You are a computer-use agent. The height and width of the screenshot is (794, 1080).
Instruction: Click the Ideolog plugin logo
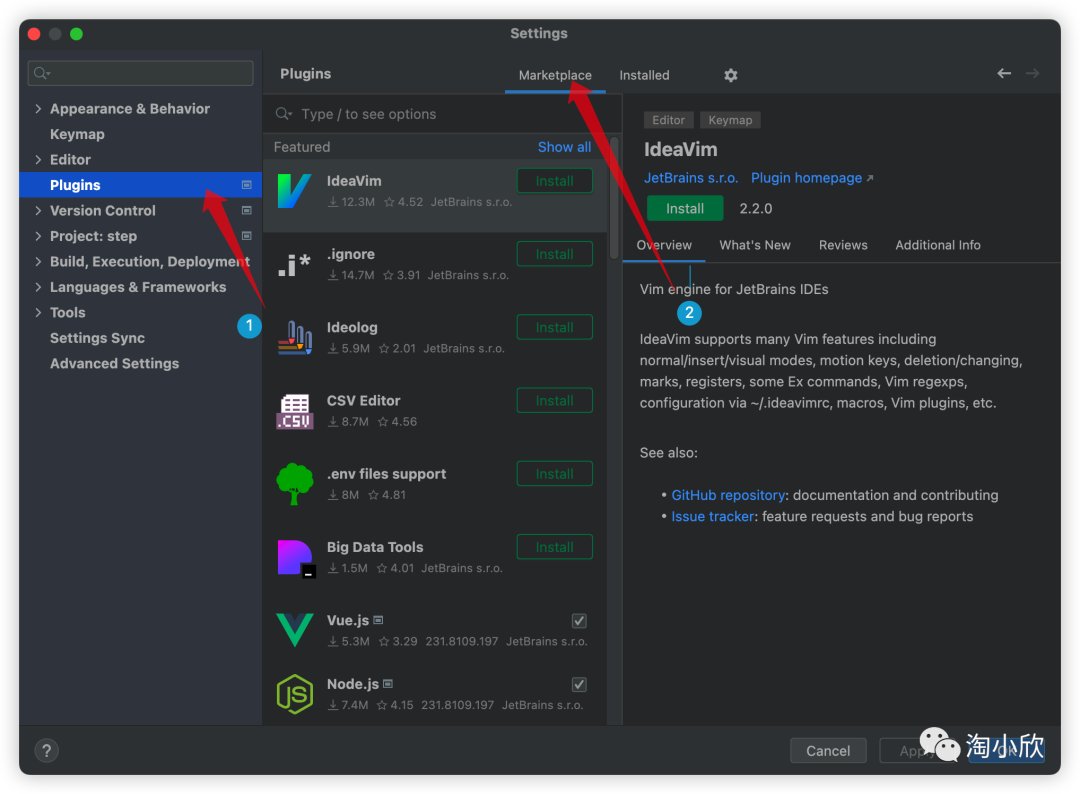click(295, 337)
